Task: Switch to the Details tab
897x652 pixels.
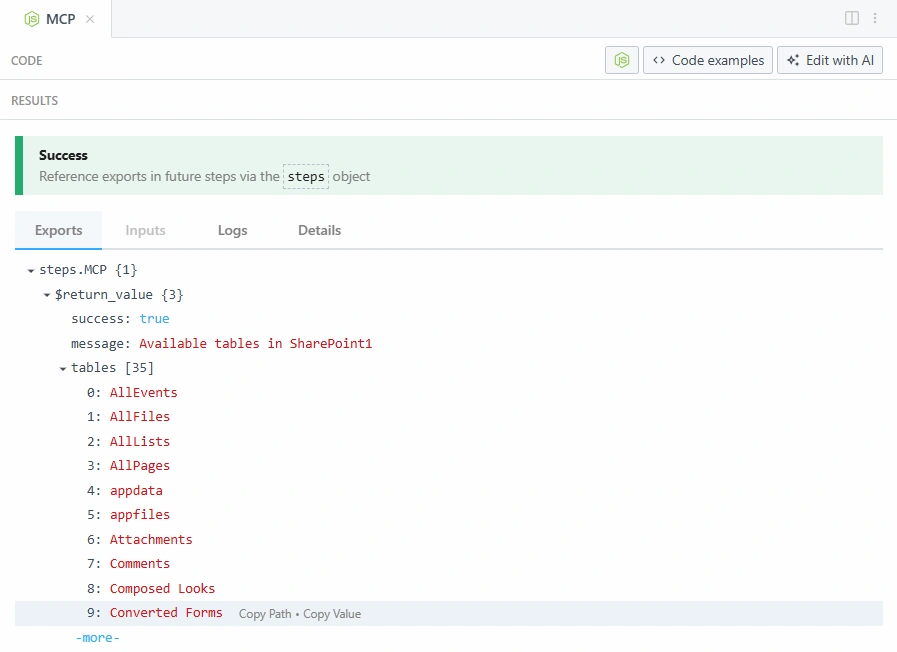Action: point(319,230)
